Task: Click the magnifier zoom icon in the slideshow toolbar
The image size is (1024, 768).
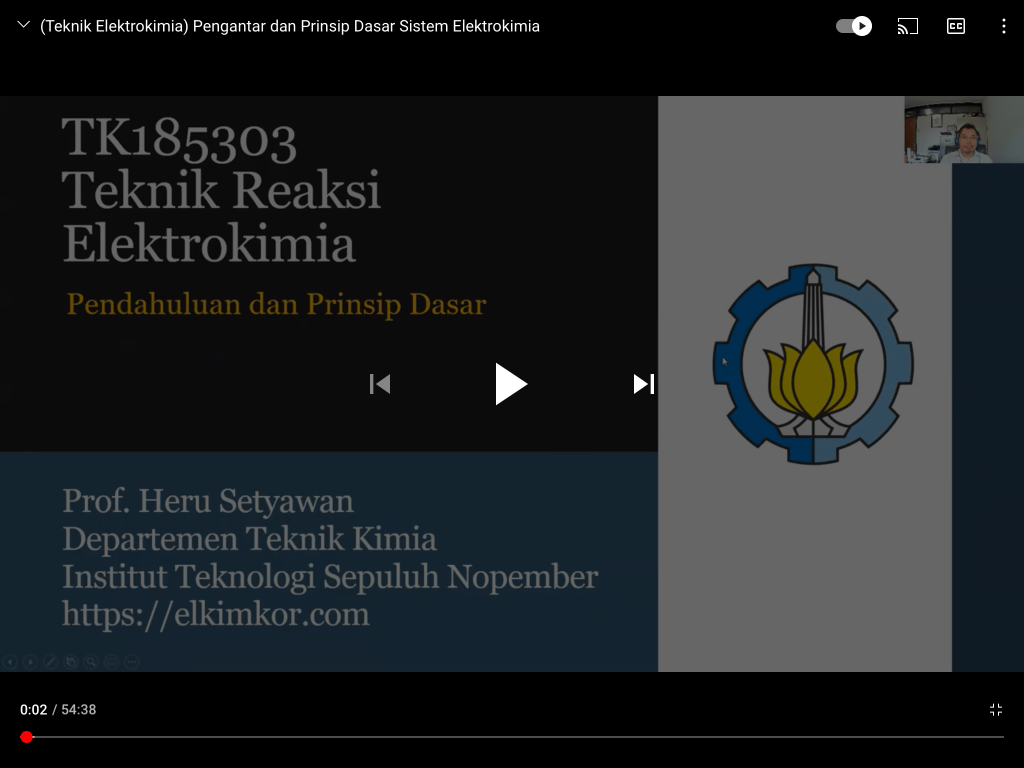Action: click(x=90, y=662)
